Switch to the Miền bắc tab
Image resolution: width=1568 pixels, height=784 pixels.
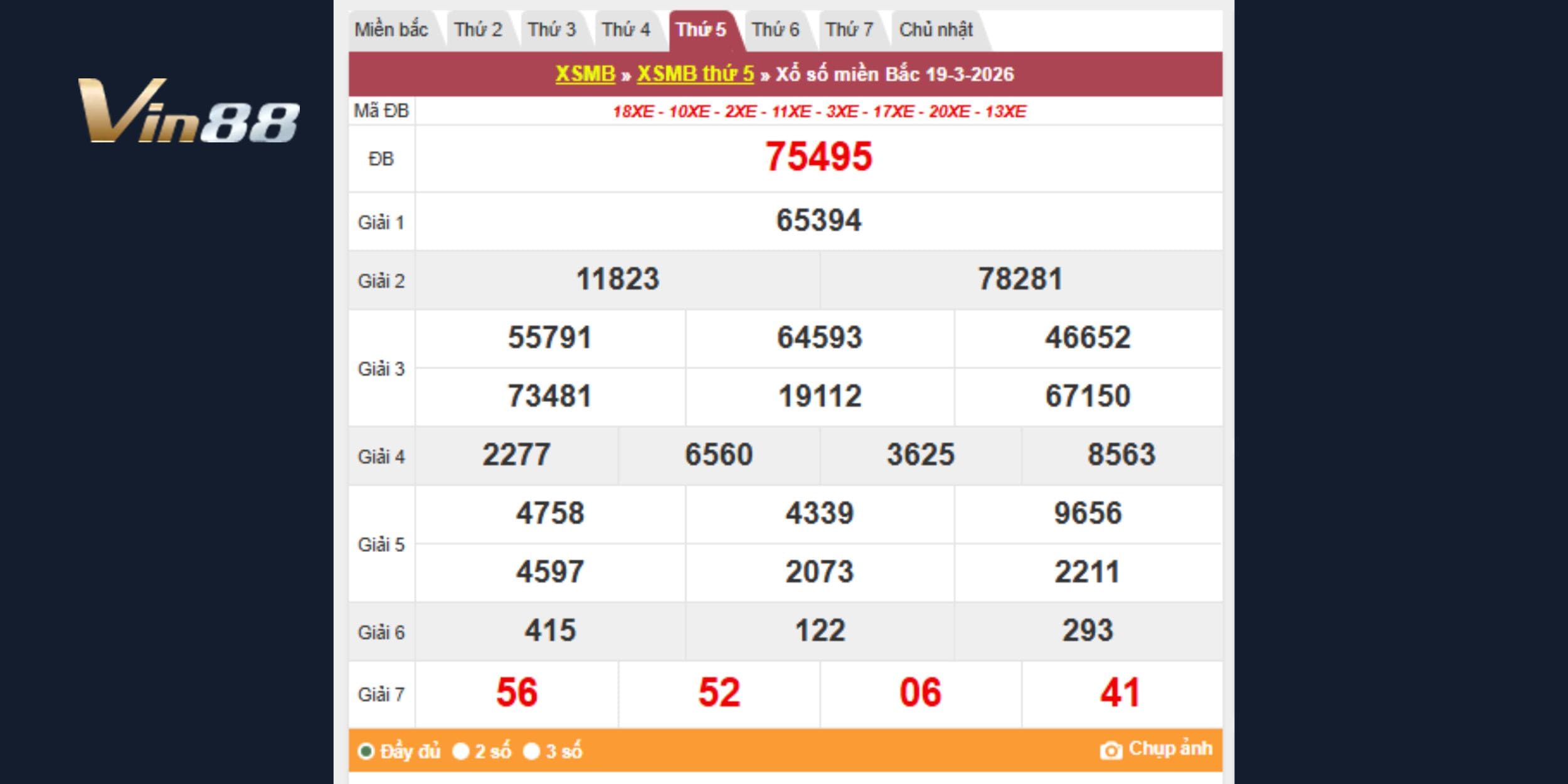[391, 29]
